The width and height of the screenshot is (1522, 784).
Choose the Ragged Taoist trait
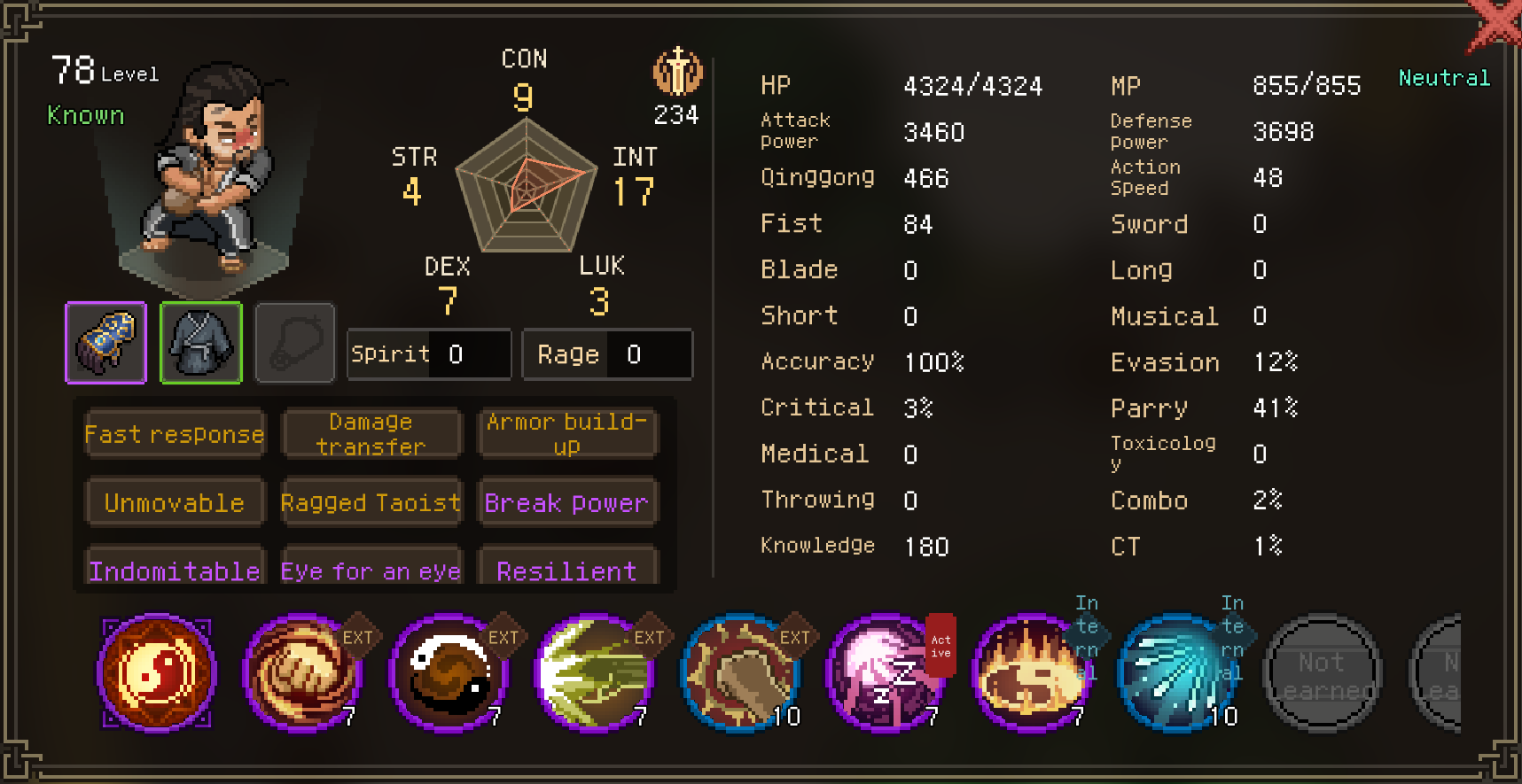pyautogui.click(x=371, y=502)
